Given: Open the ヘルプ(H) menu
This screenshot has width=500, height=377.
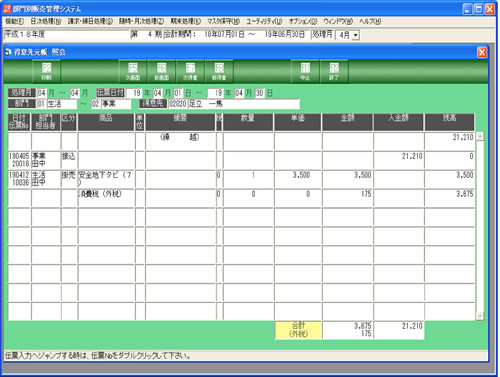Looking at the screenshot, I should tap(370, 21).
